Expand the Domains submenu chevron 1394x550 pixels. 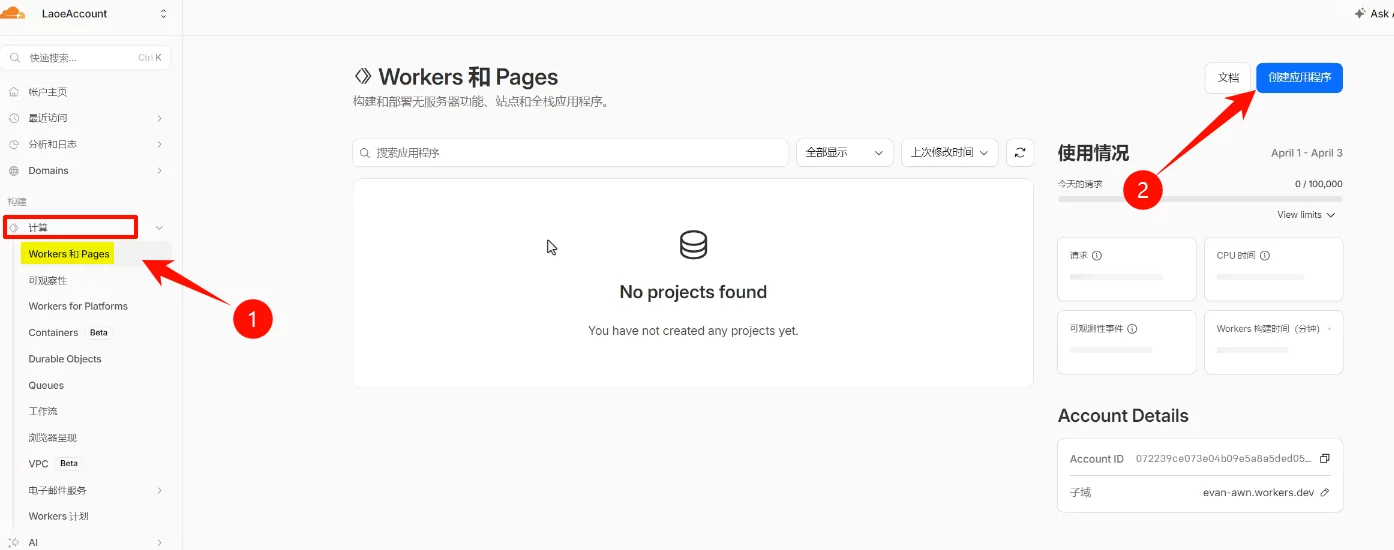click(x=160, y=171)
